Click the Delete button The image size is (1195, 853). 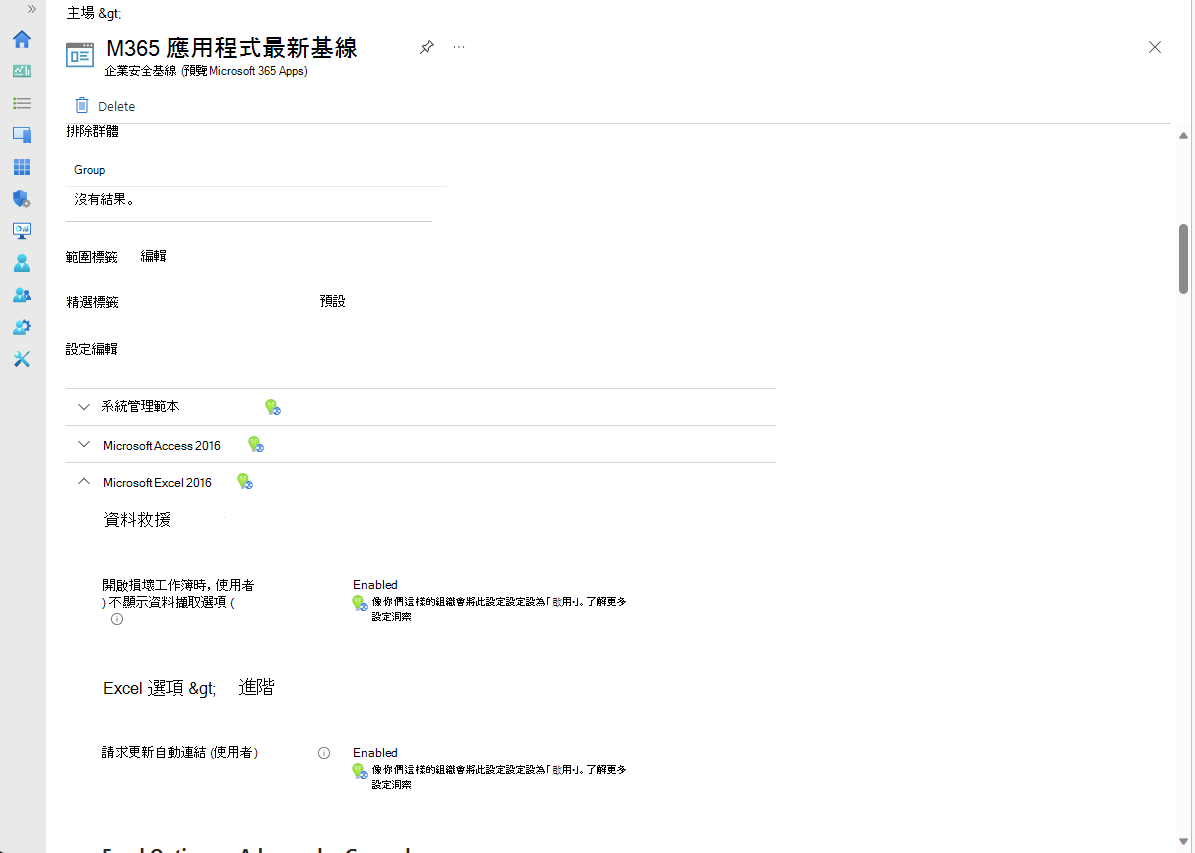(105, 106)
